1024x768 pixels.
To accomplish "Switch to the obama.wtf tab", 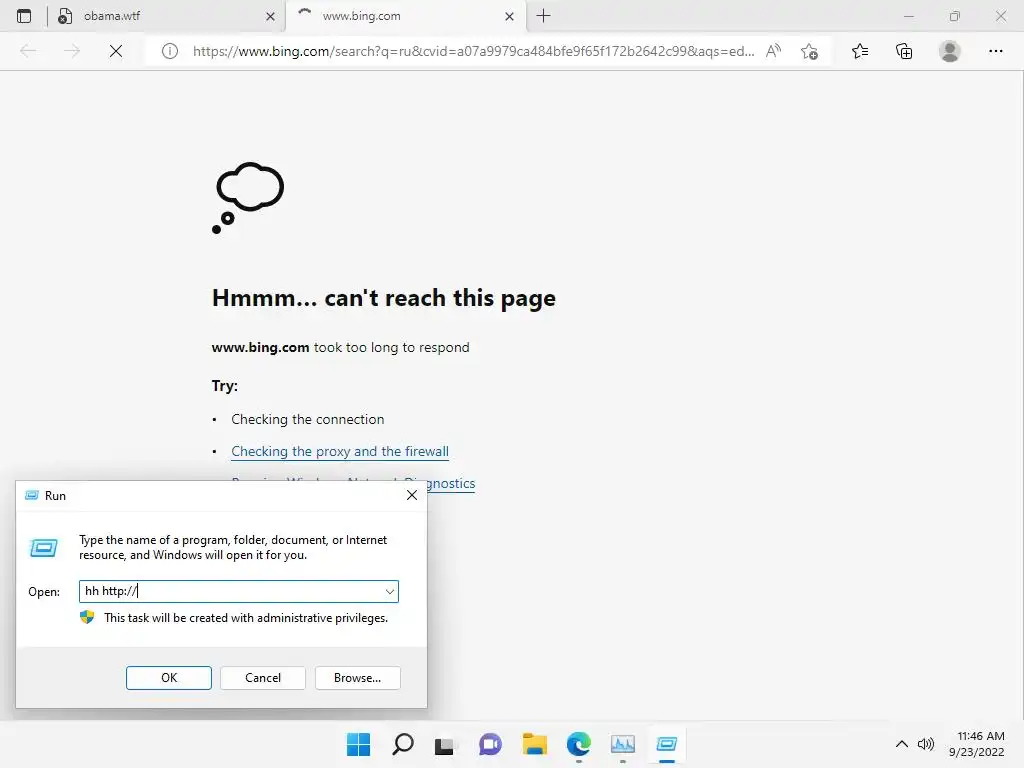I will tap(167, 16).
